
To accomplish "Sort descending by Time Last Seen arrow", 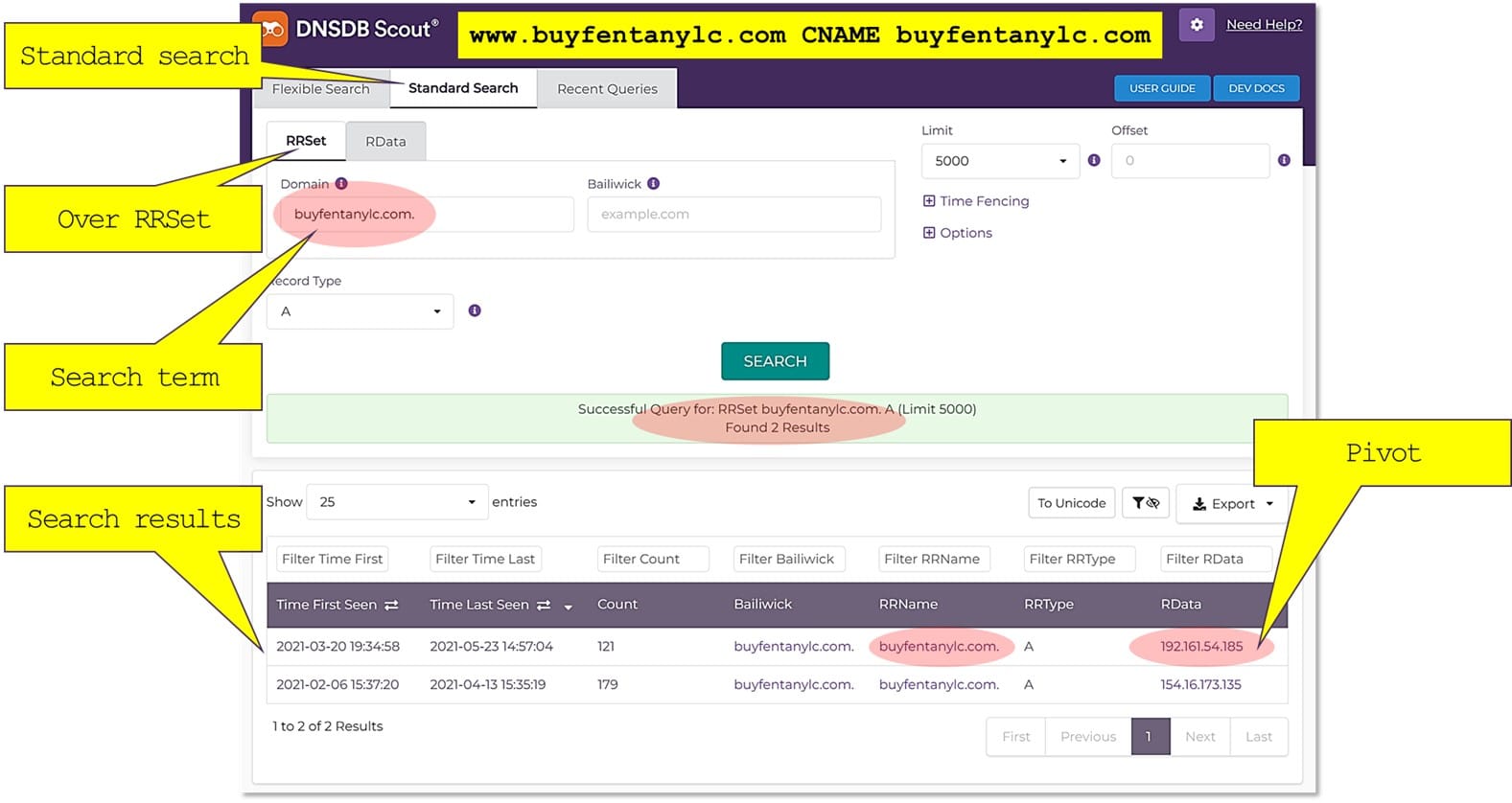I will [x=568, y=607].
